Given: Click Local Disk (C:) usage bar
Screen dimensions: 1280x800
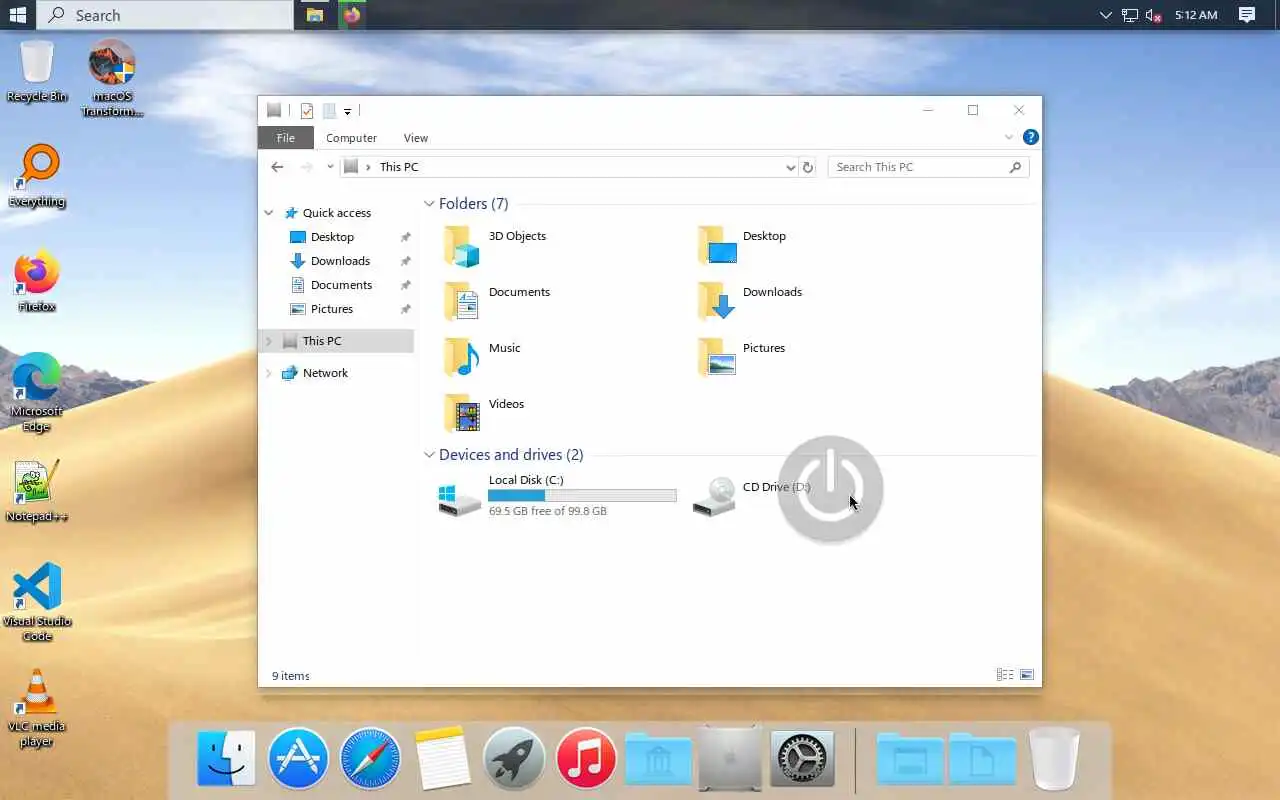Looking at the screenshot, I should (x=582, y=496).
